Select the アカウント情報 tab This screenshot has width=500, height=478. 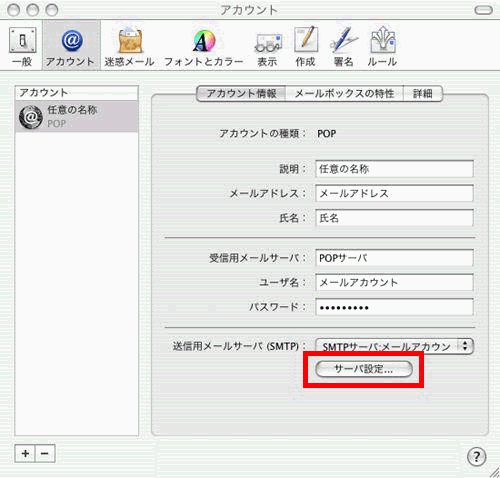241,93
